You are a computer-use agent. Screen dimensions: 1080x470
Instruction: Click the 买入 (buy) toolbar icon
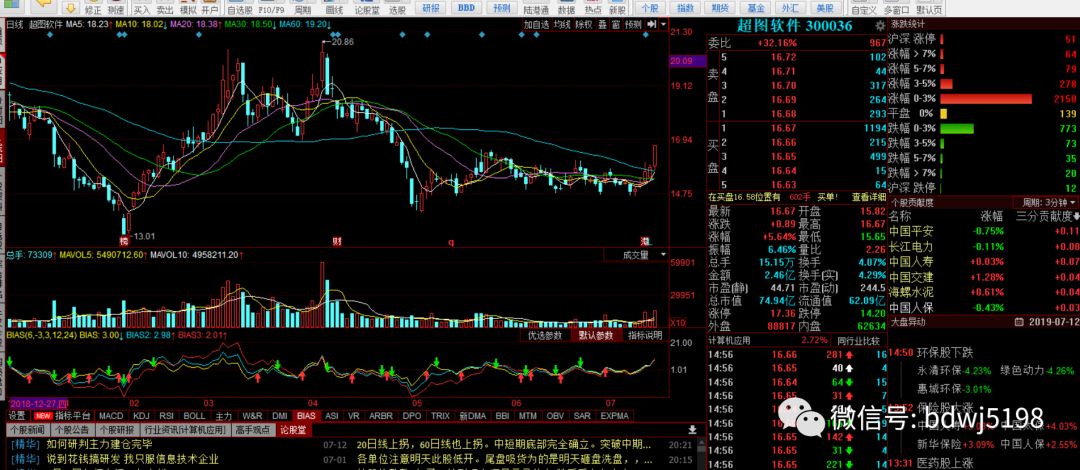(141, 8)
